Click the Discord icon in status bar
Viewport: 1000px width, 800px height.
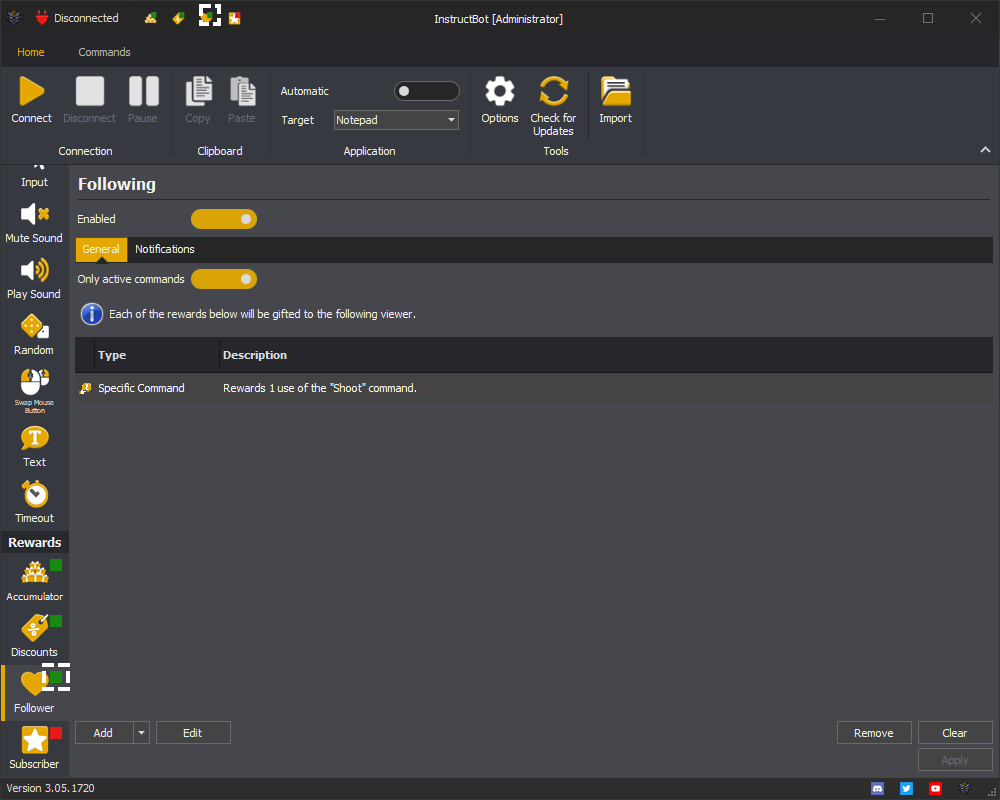(x=878, y=789)
